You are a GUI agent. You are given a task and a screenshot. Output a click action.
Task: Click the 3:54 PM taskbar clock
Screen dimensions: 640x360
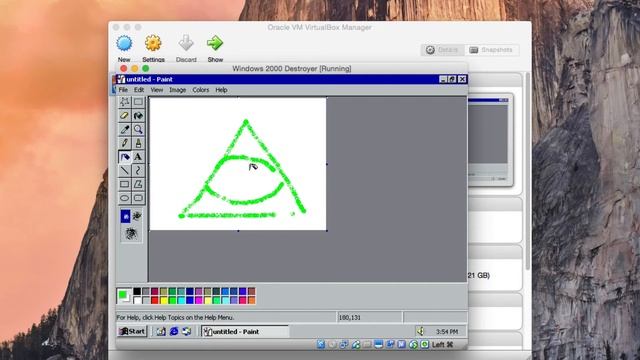pos(447,332)
